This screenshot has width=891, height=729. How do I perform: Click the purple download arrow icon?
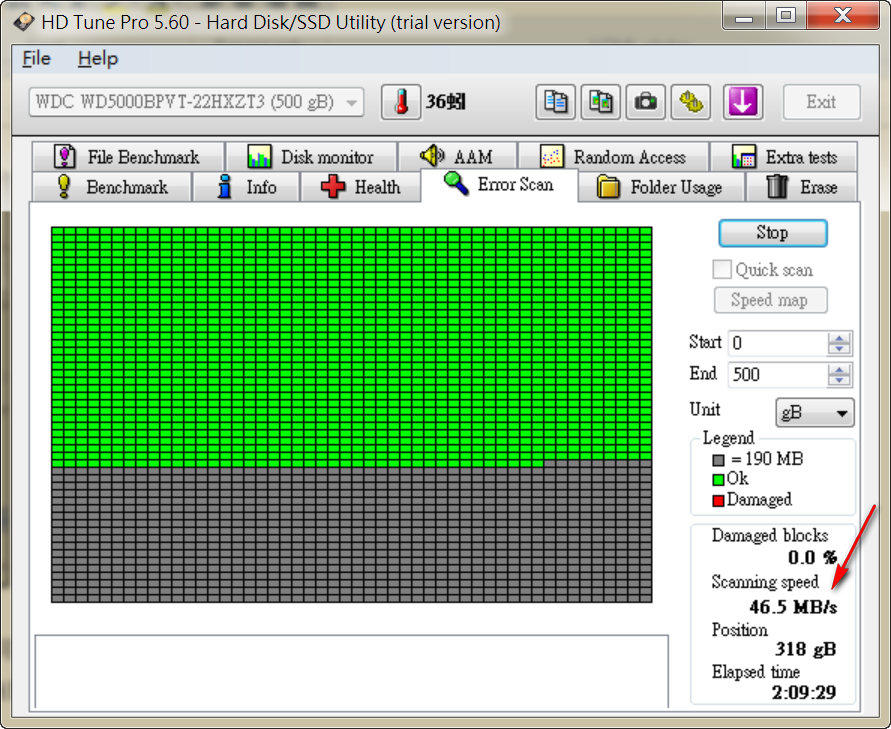(x=743, y=102)
